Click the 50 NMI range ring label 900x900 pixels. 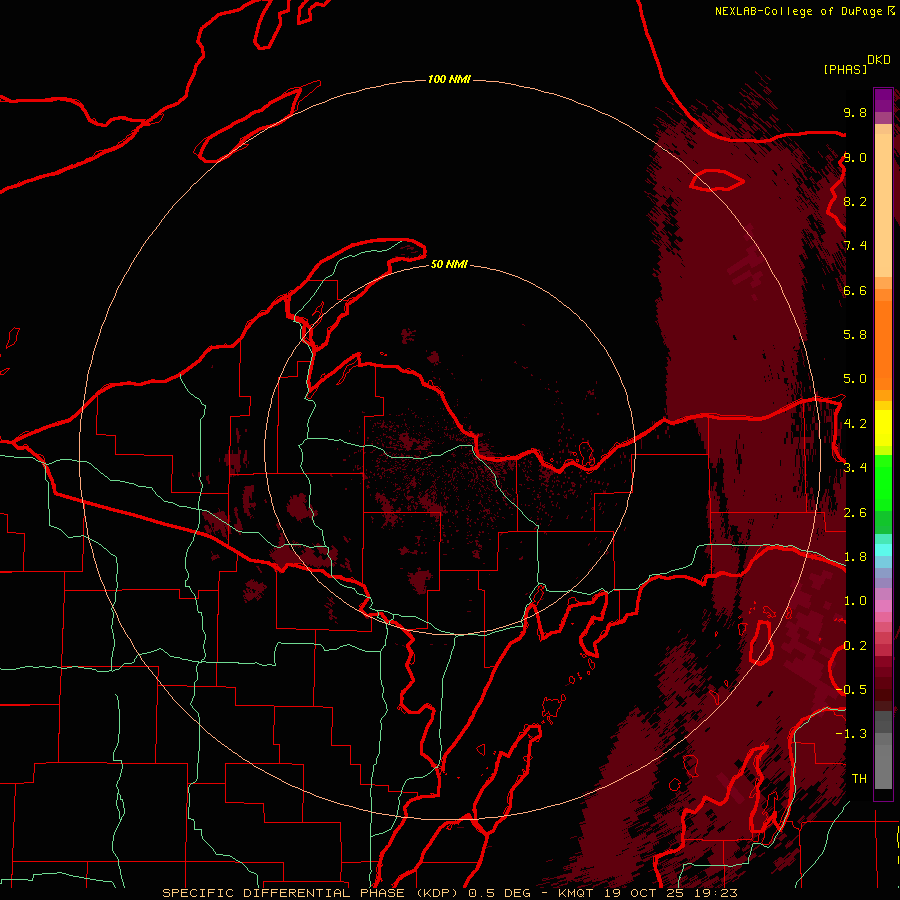tap(449, 264)
